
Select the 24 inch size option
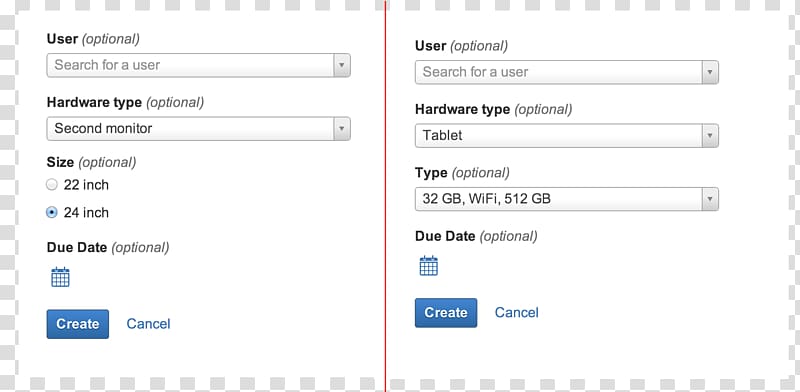point(52,212)
